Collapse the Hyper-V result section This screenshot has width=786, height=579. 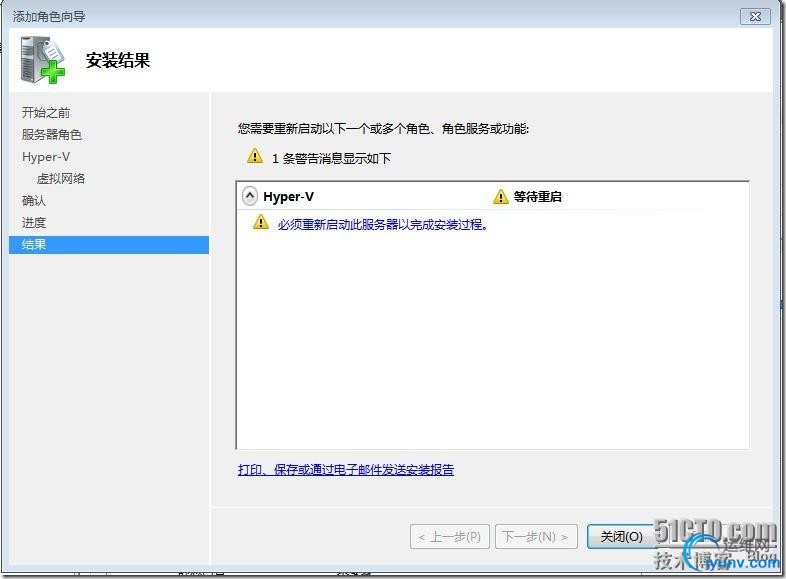coord(250,196)
